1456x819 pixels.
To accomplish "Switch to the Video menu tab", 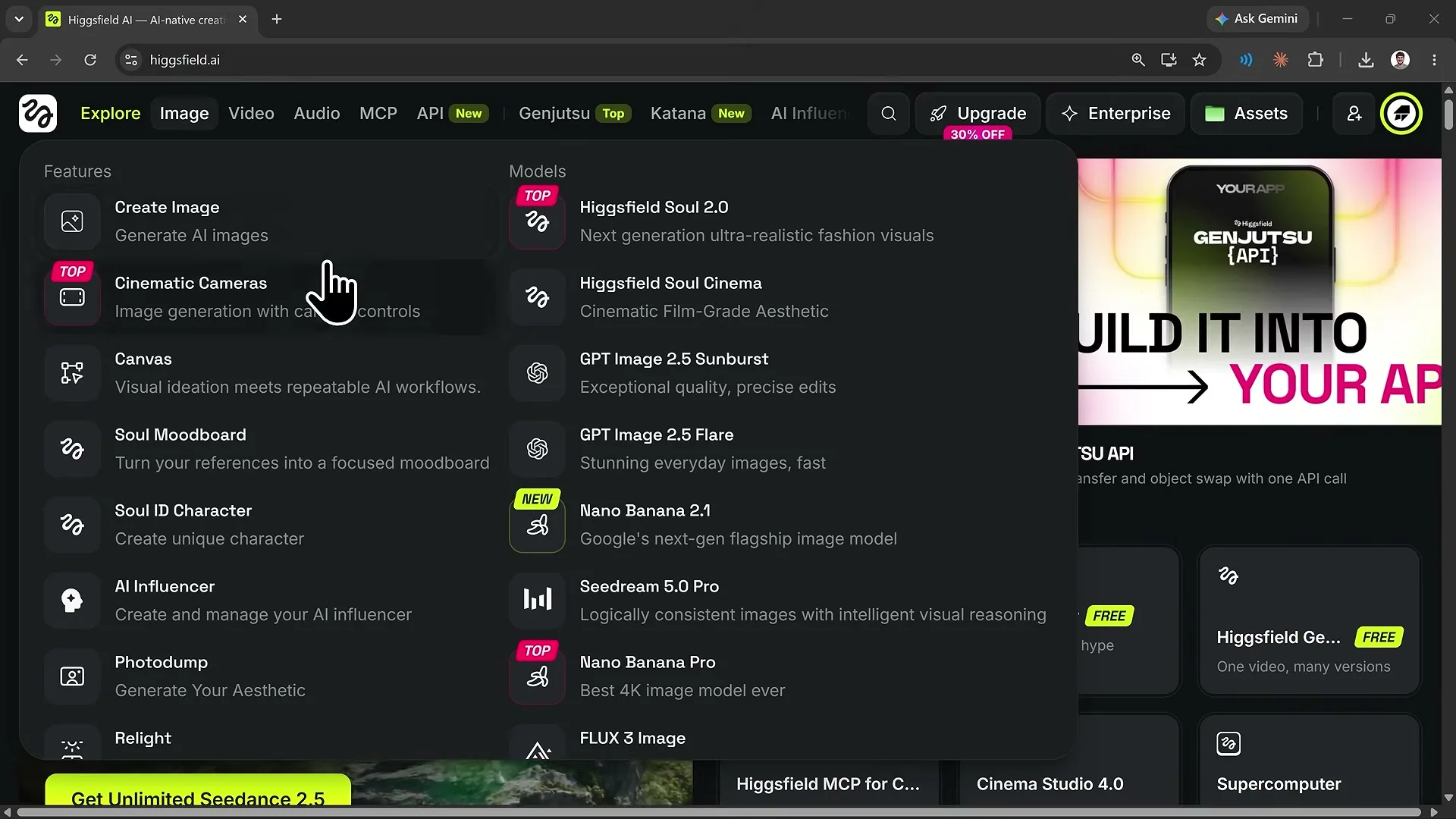I will pyautogui.click(x=251, y=114).
